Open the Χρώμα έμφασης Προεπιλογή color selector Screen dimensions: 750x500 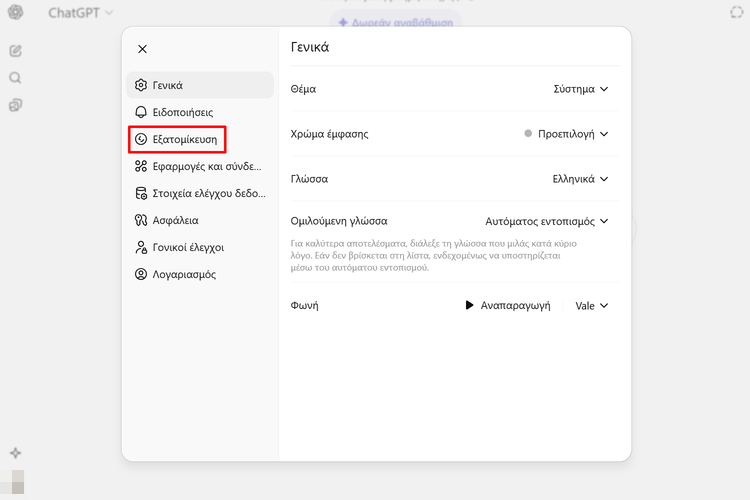point(566,134)
